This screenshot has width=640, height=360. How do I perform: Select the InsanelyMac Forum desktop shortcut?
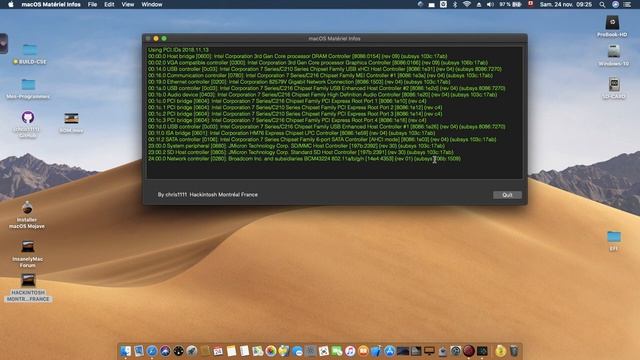click(x=27, y=253)
